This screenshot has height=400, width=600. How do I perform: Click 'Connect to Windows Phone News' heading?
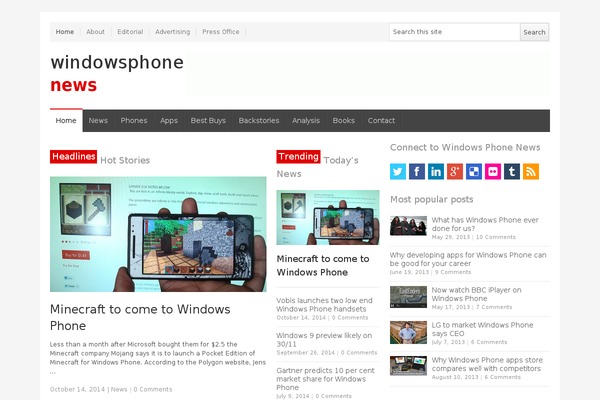(465, 147)
